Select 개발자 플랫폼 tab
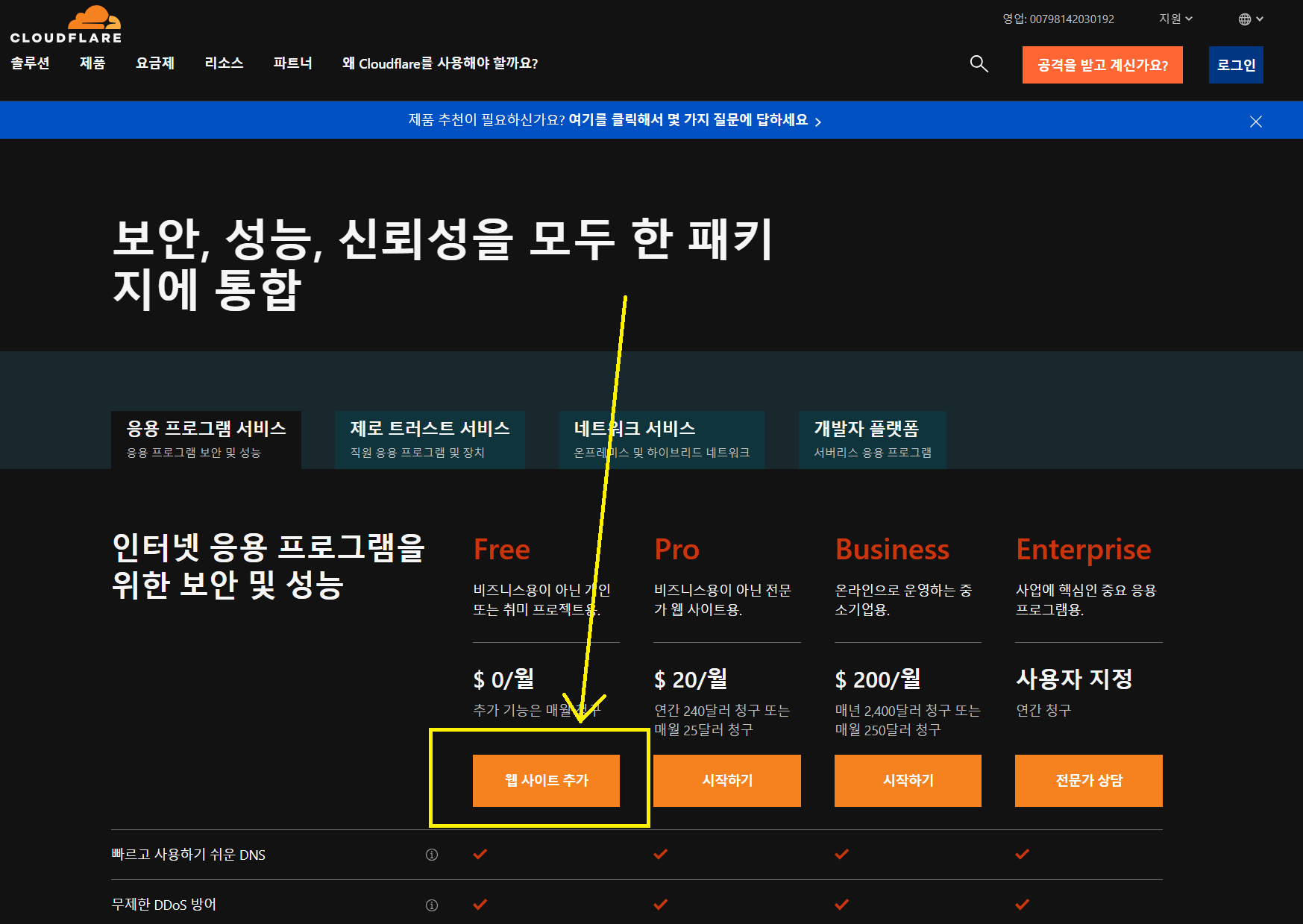 tap(873, 440)
